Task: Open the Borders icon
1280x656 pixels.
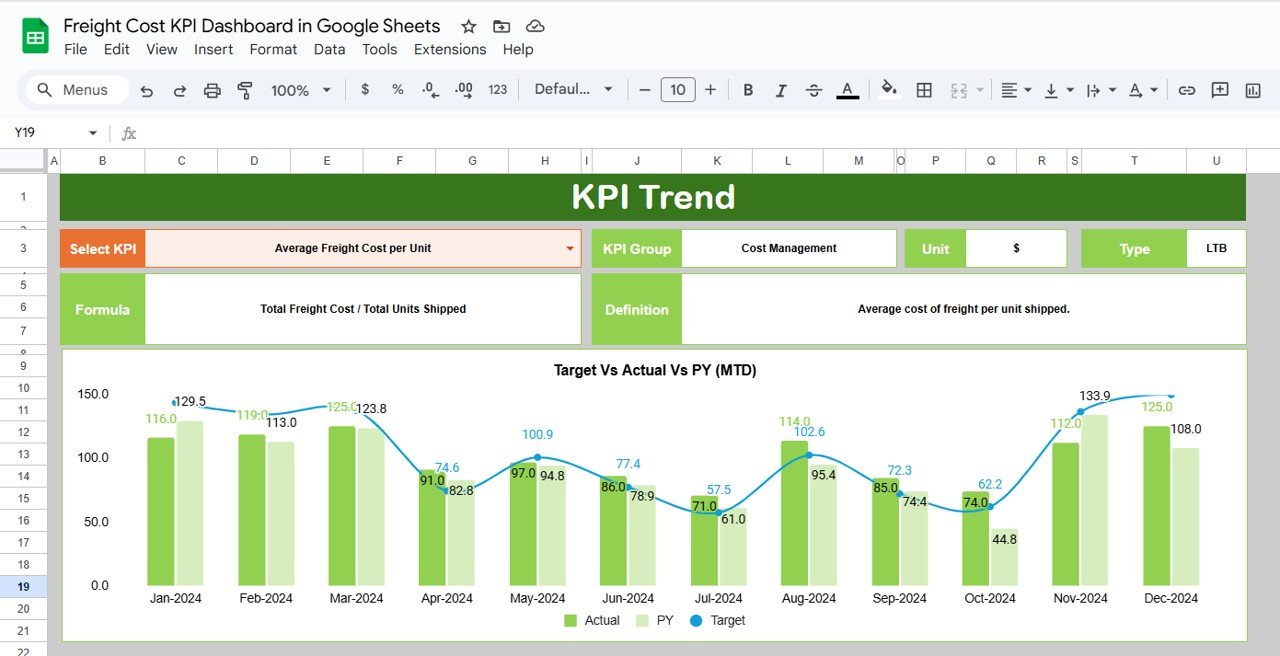Action: point(924,89)
